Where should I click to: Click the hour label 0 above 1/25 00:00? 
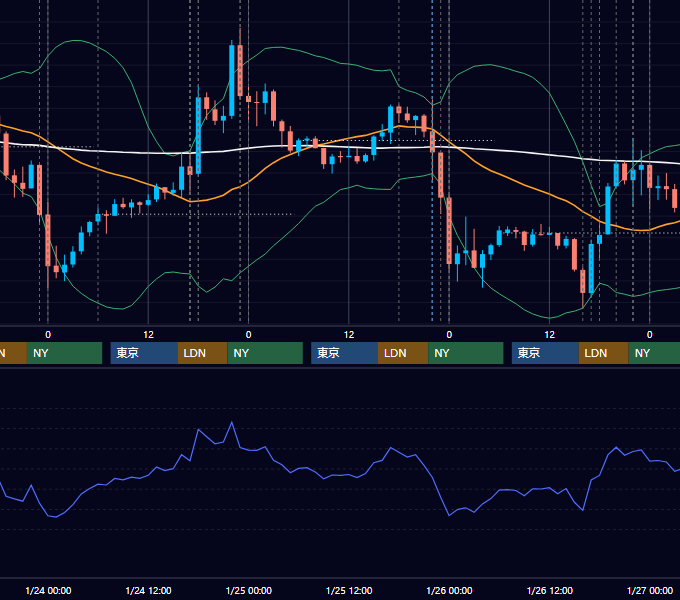pyautogui.click(x=248, y=335)
